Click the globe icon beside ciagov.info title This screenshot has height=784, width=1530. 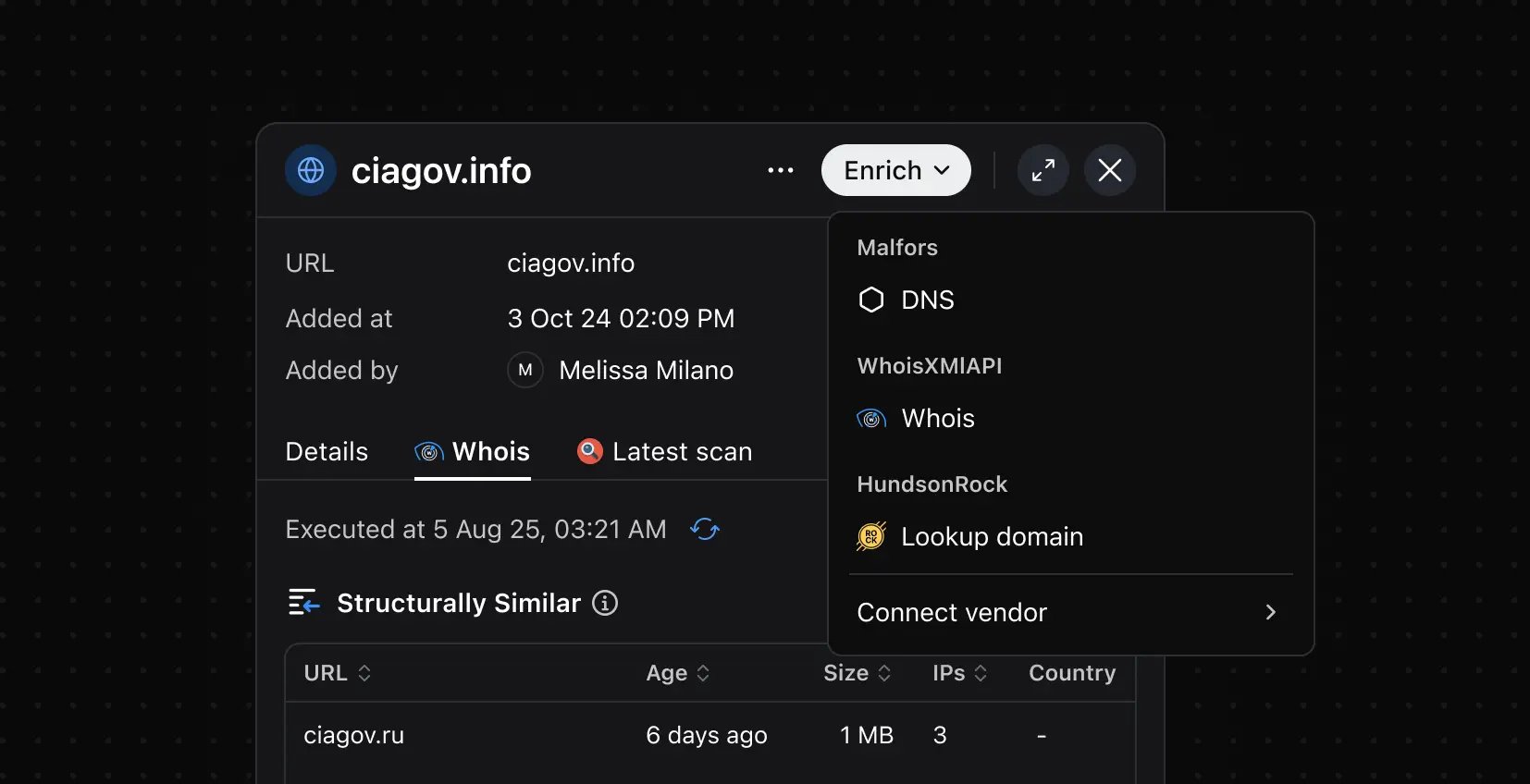pyautogui.click(x=311, y=170)
